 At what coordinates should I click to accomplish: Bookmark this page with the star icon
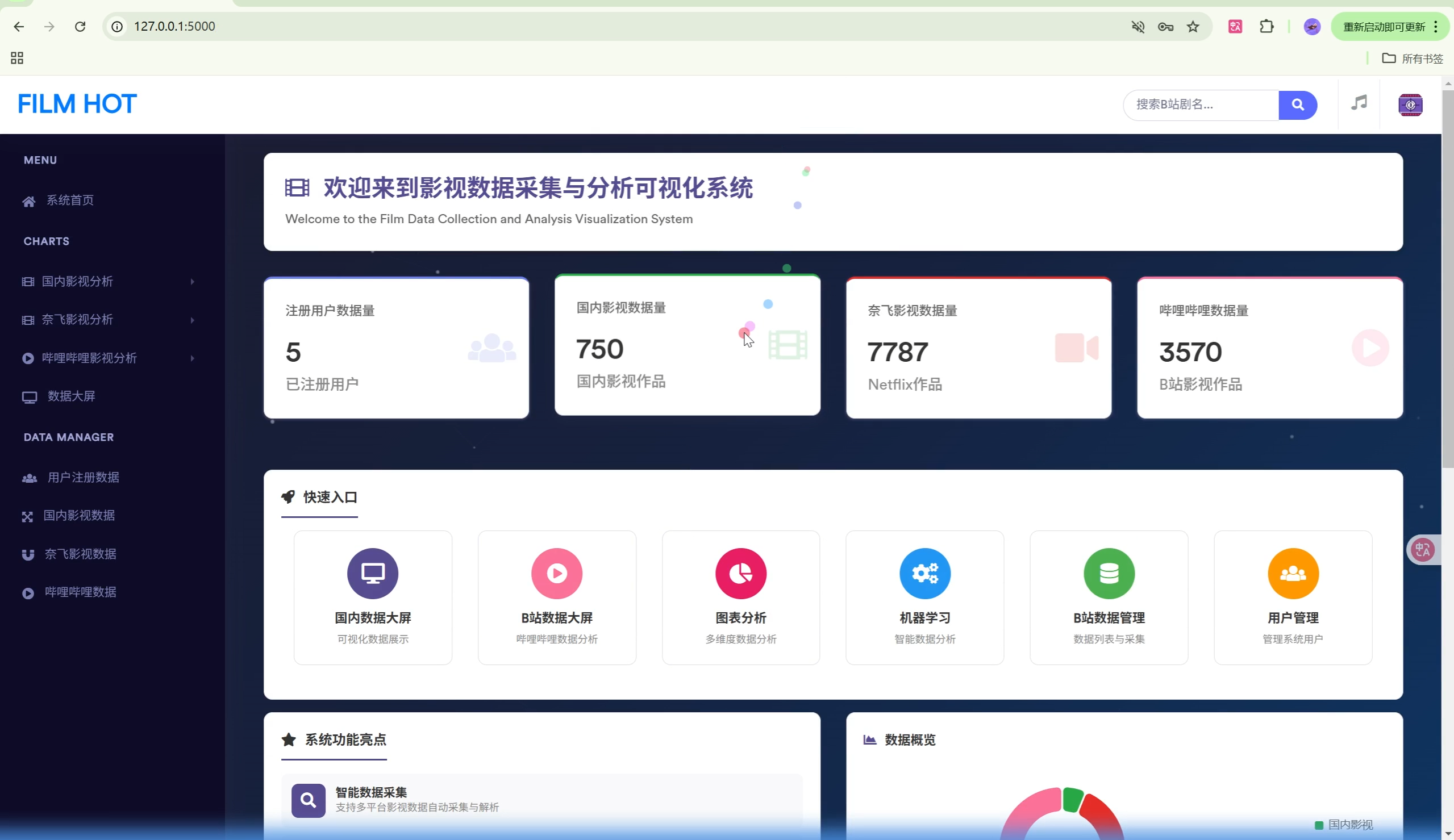(1193, 27)
